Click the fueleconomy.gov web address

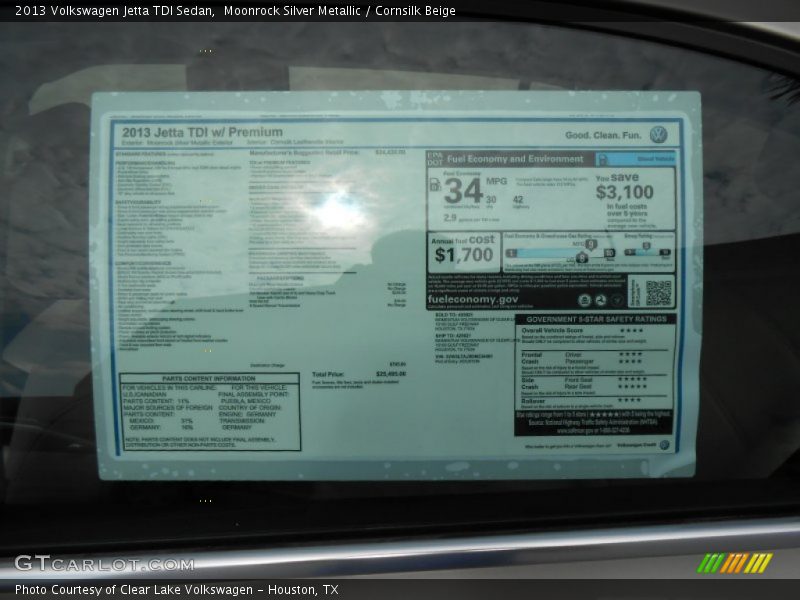[x=473, y=299]
